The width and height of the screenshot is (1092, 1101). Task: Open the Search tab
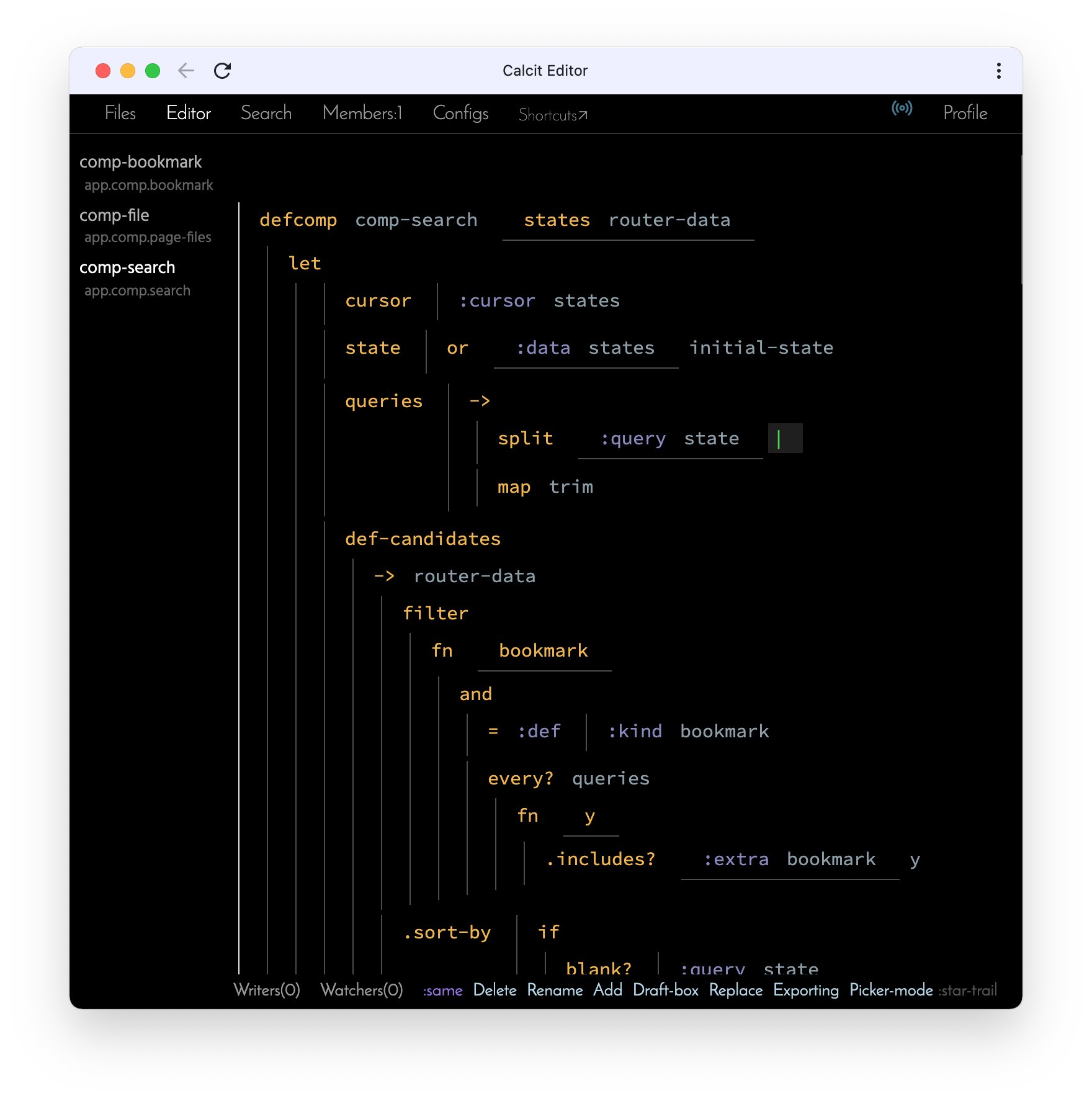(266, 113)
